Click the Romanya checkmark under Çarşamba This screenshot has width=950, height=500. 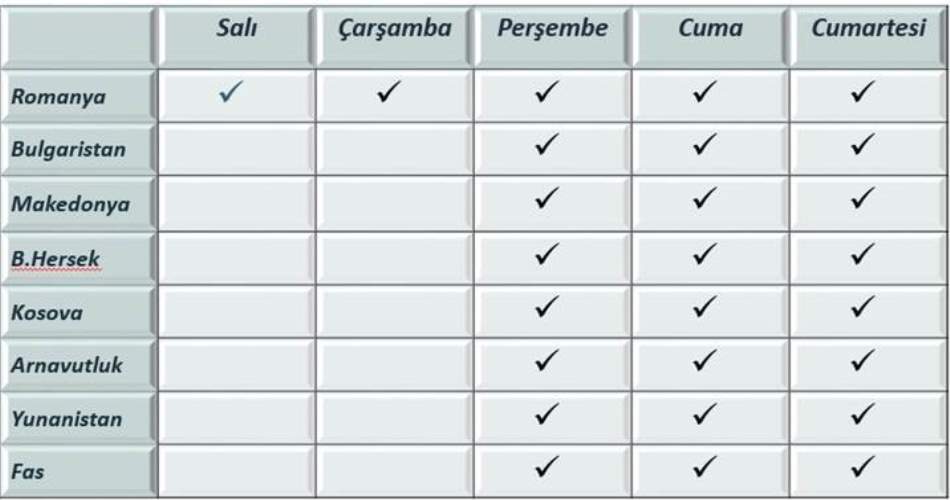click(390, 94)
